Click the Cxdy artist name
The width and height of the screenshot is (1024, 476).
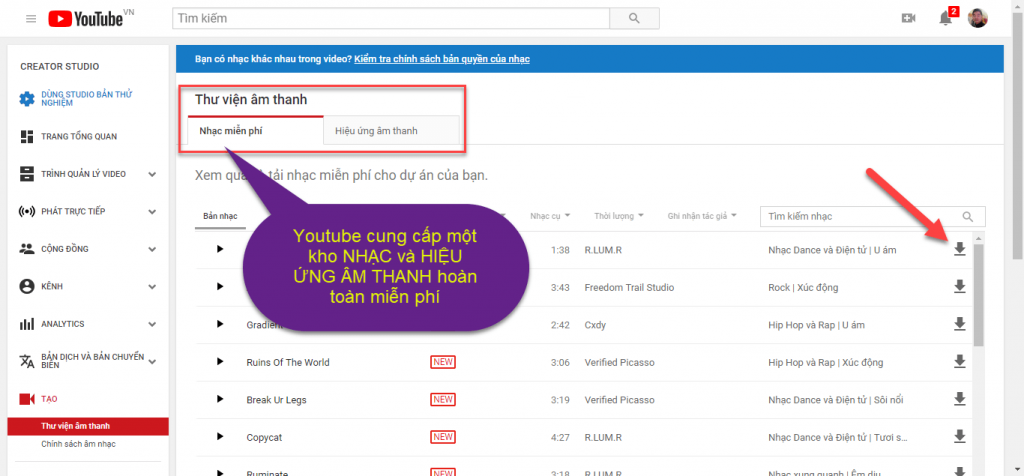pos(596,325)
